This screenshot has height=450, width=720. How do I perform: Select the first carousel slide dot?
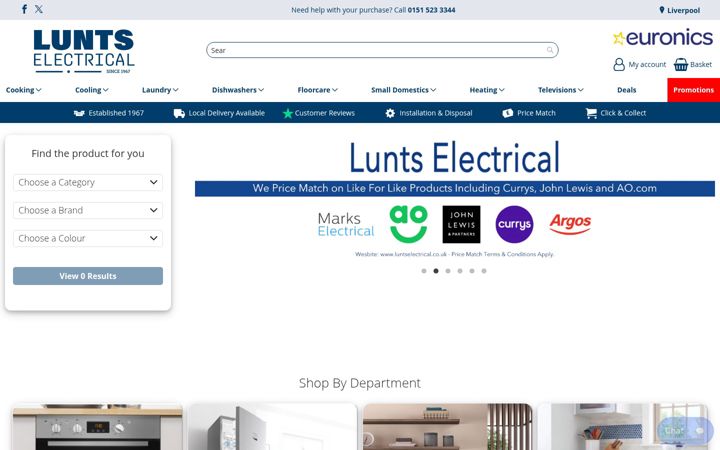pyautogui.click(x=424, y=271)
